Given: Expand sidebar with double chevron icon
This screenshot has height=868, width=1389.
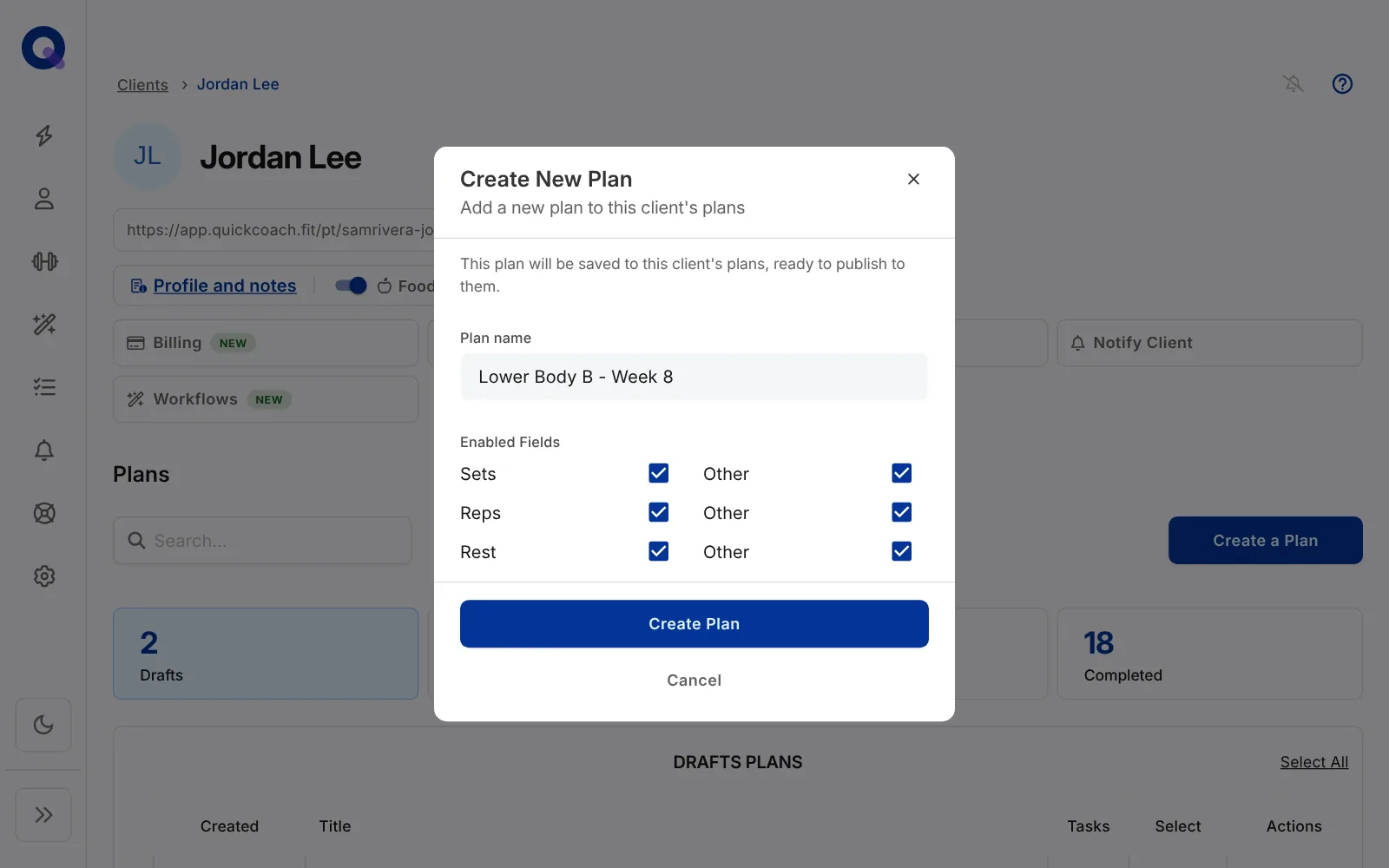Looking at the screenshot, I should 43,815.
